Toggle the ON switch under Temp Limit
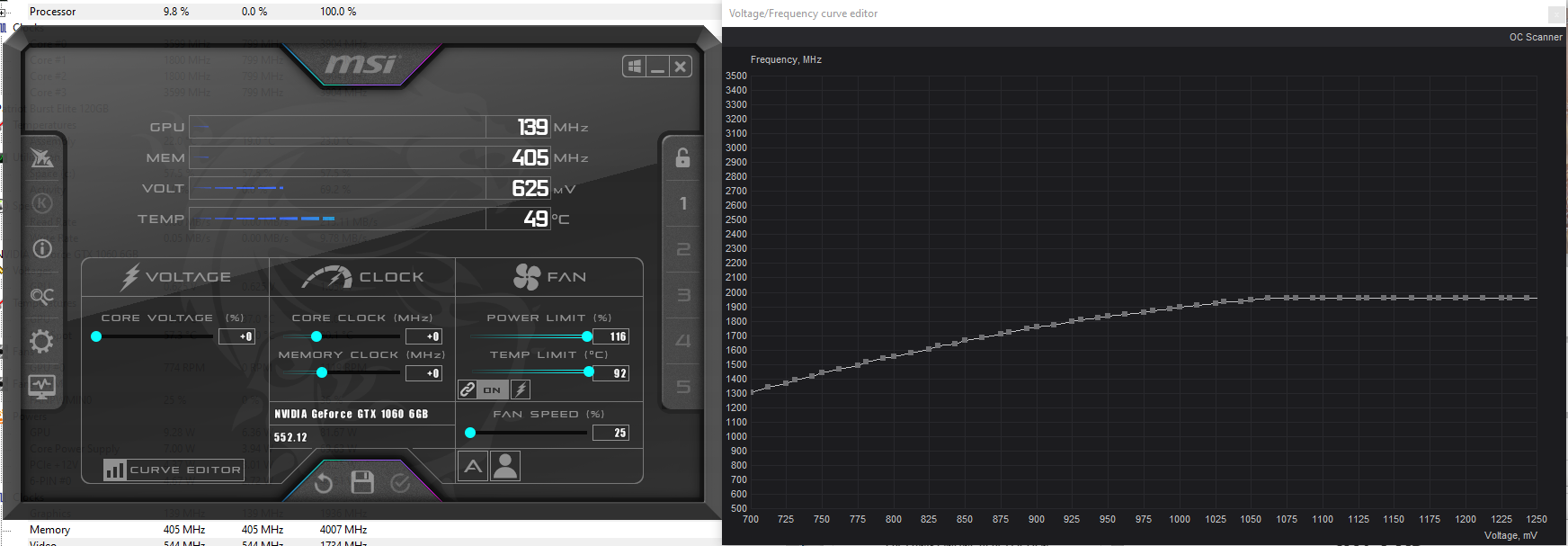This screenshot has width=1568, height=546. click(492, 389)
